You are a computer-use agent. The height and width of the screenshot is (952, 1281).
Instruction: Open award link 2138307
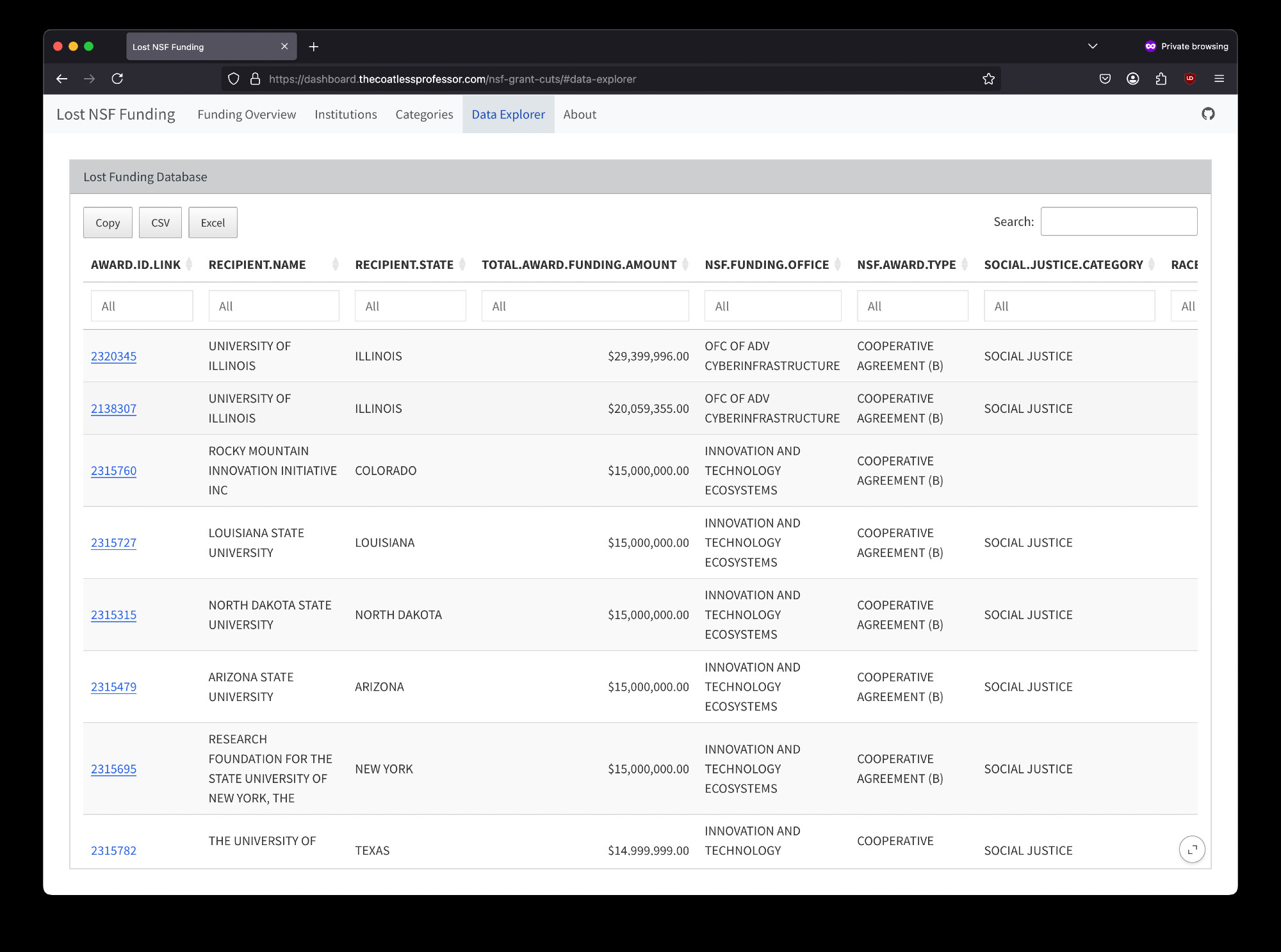tap(113, 408)
